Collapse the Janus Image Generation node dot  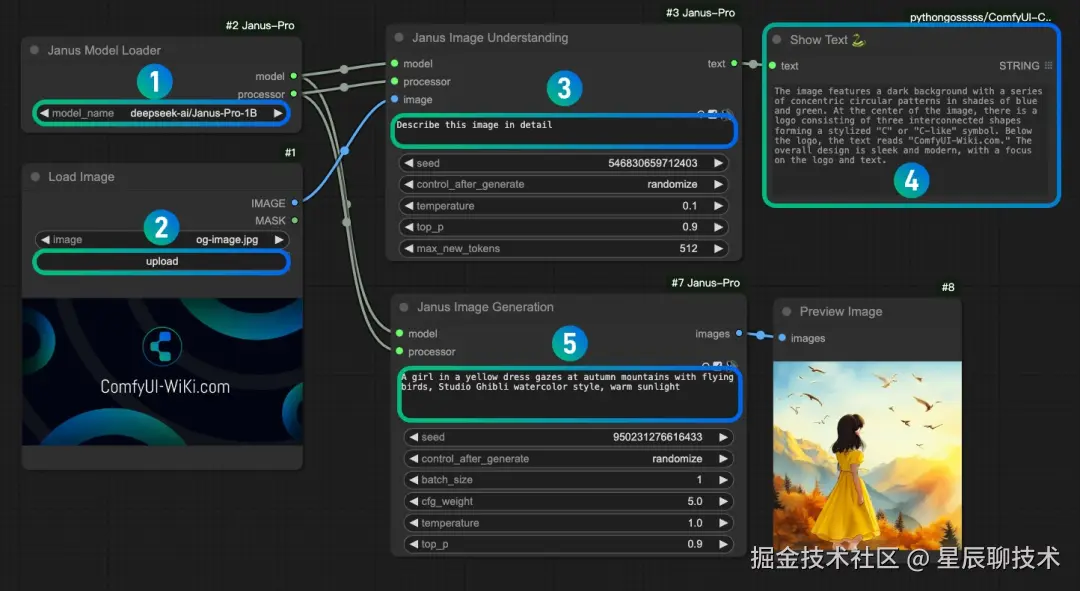pos(404,307)
